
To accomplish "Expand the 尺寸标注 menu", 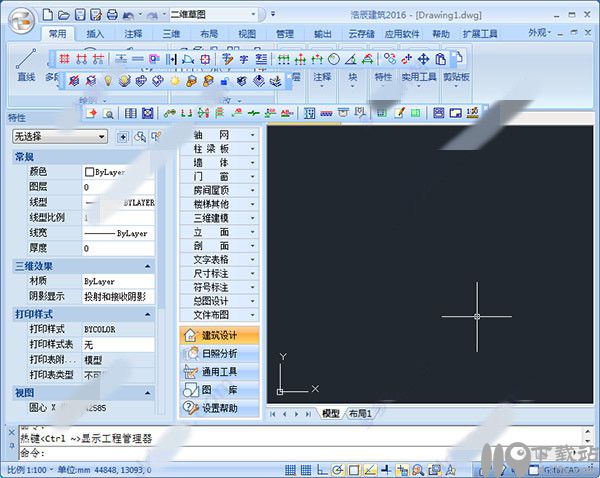I will 220,273.
